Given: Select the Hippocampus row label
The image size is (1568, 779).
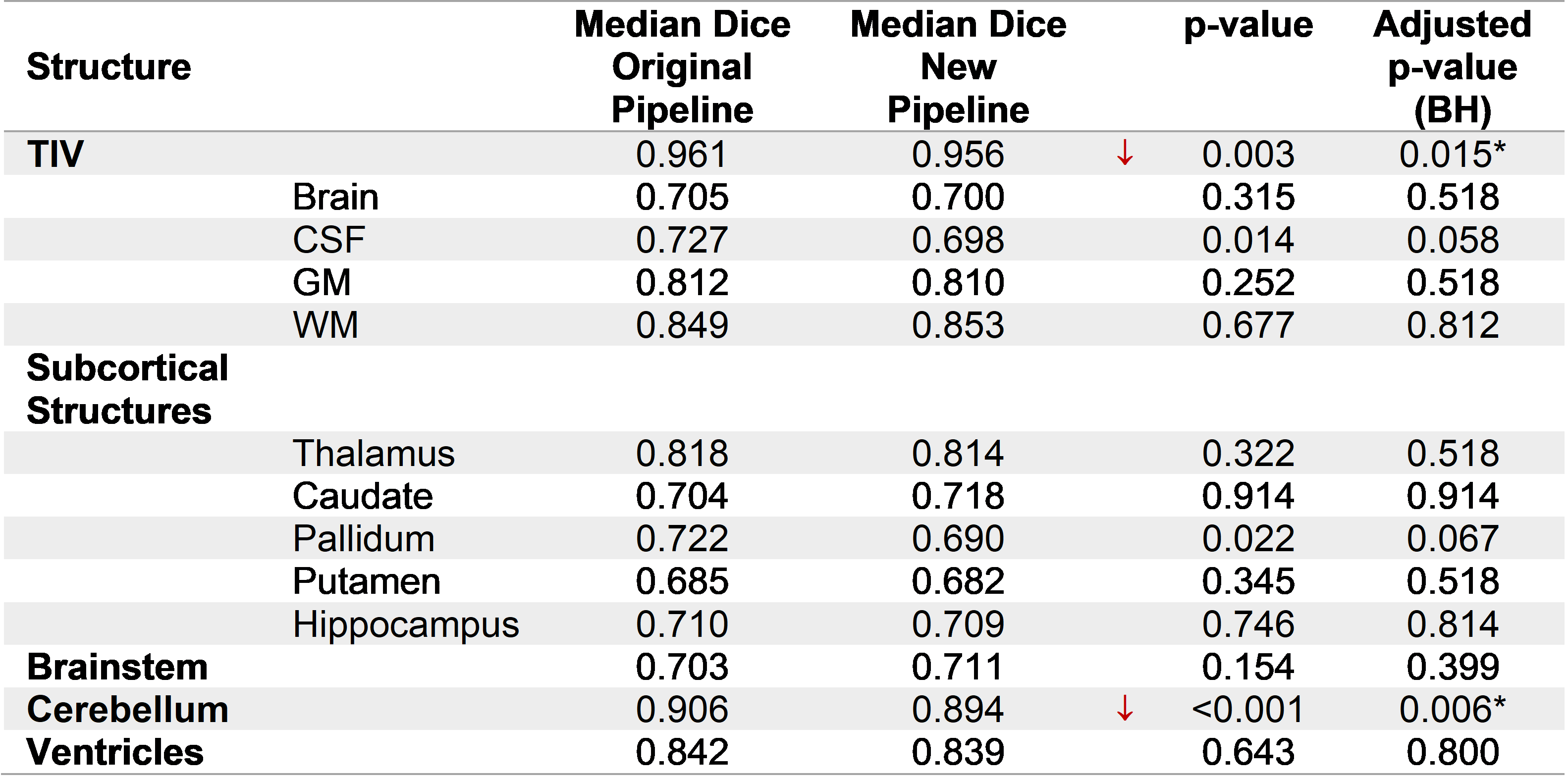Looking at the screenshot, I should 405,624.
